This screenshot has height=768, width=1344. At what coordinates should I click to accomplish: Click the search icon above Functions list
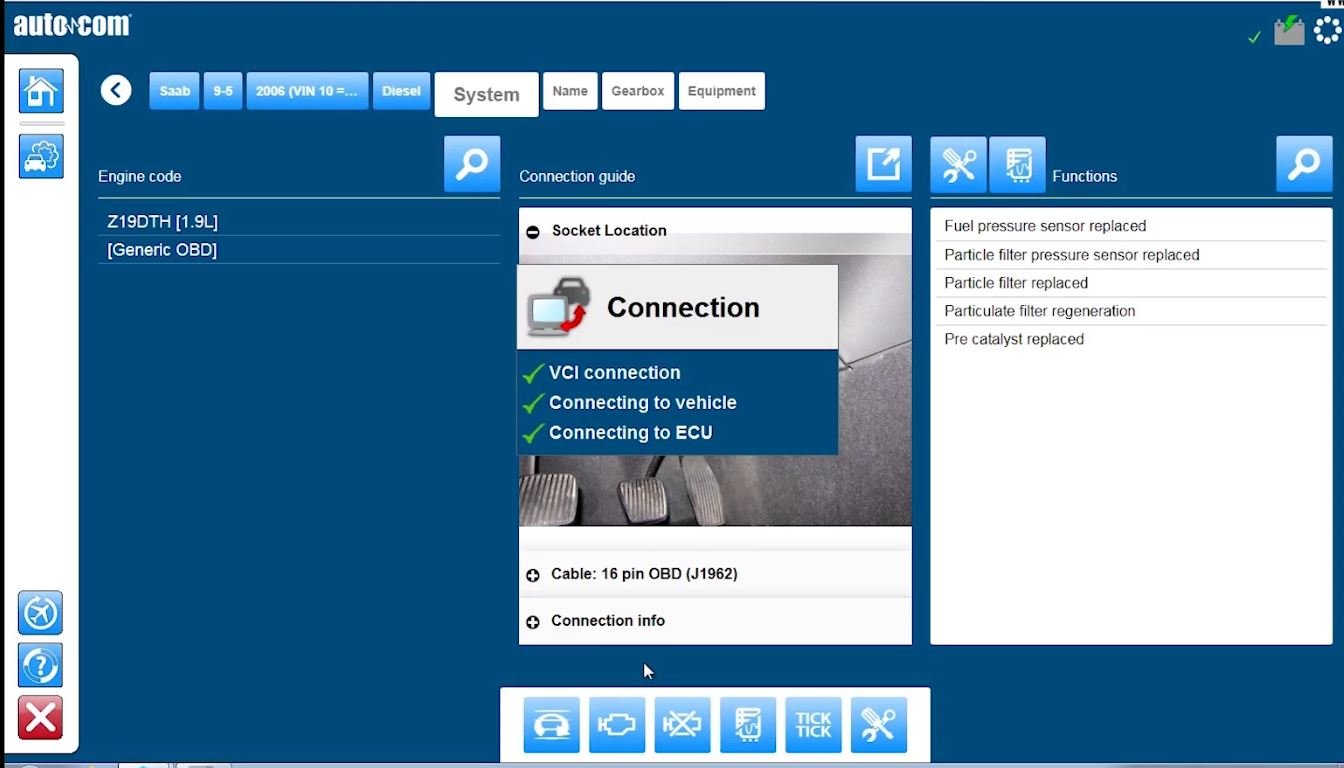click(x=1304, y=164)
